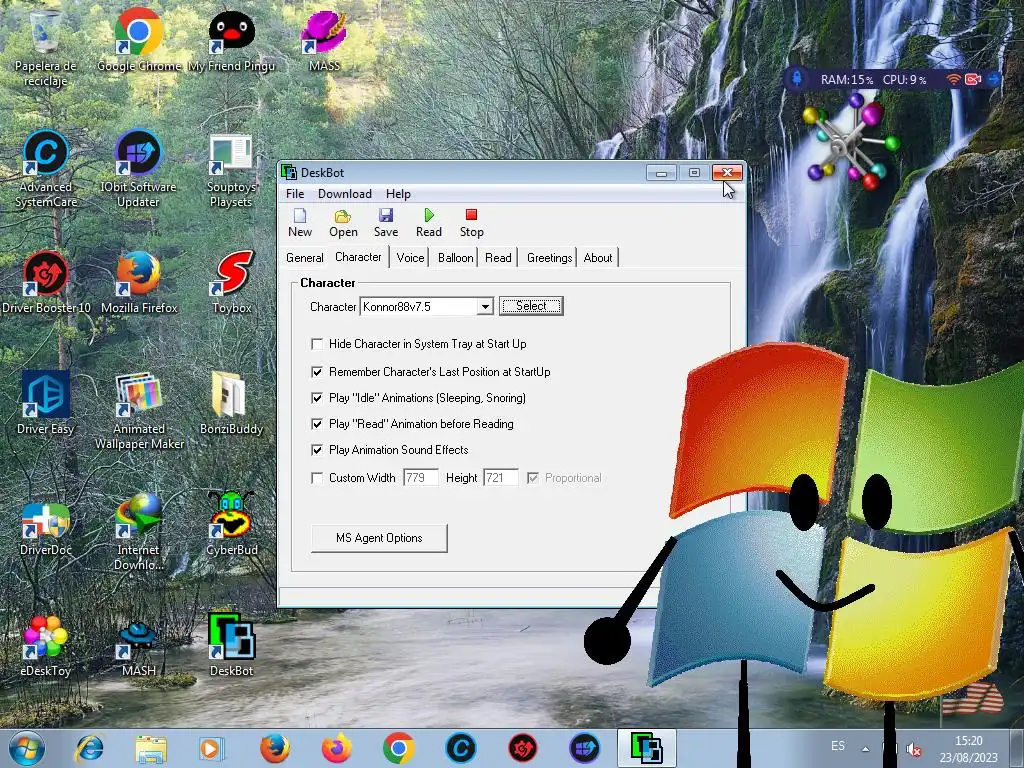This screenshot has width=1024, height=768.
Task: Enable the Custom Width checkbox
Action: pos(317,478)
